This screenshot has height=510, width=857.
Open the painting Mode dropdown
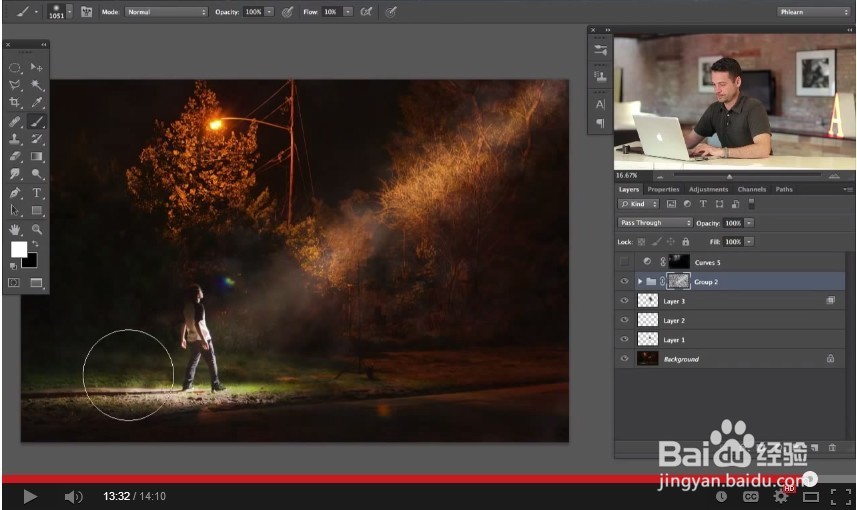167,11
